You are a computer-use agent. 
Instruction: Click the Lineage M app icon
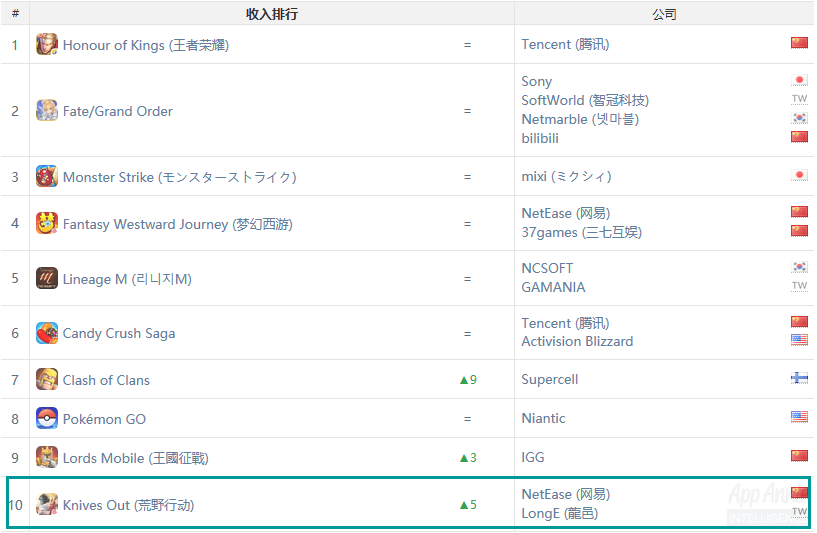click(x=46, y=278)
